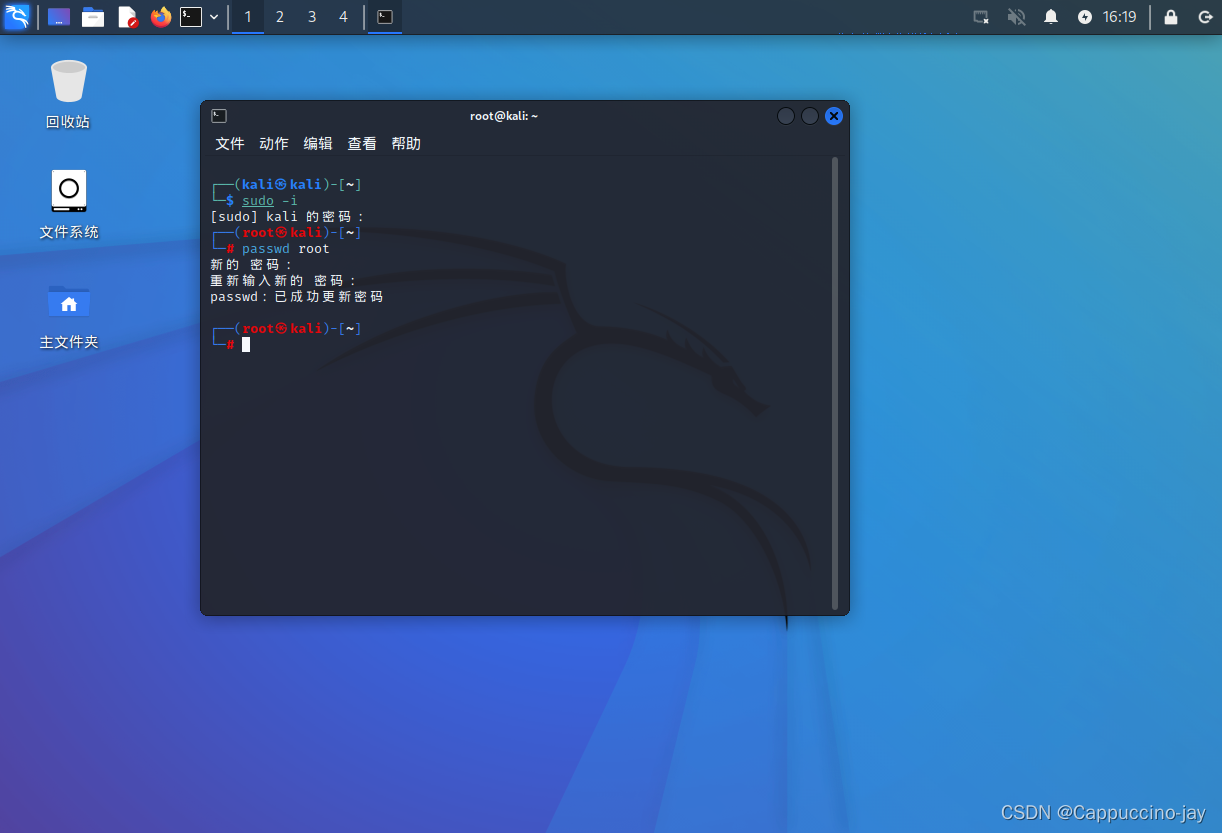Toggle the muted volume tray icon

tap(1017, 17)
